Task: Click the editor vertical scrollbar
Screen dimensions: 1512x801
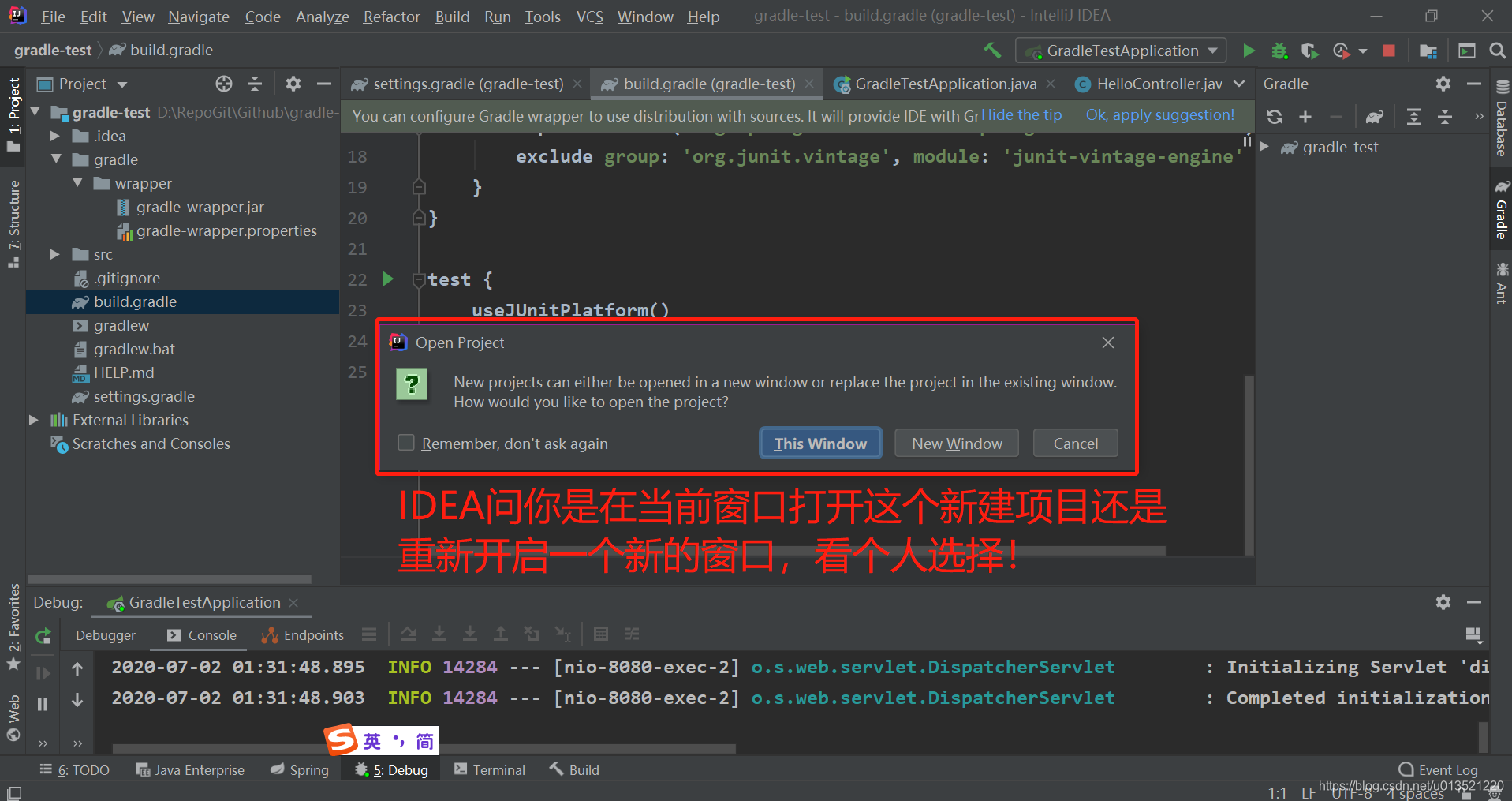Action: [1249, 466]
